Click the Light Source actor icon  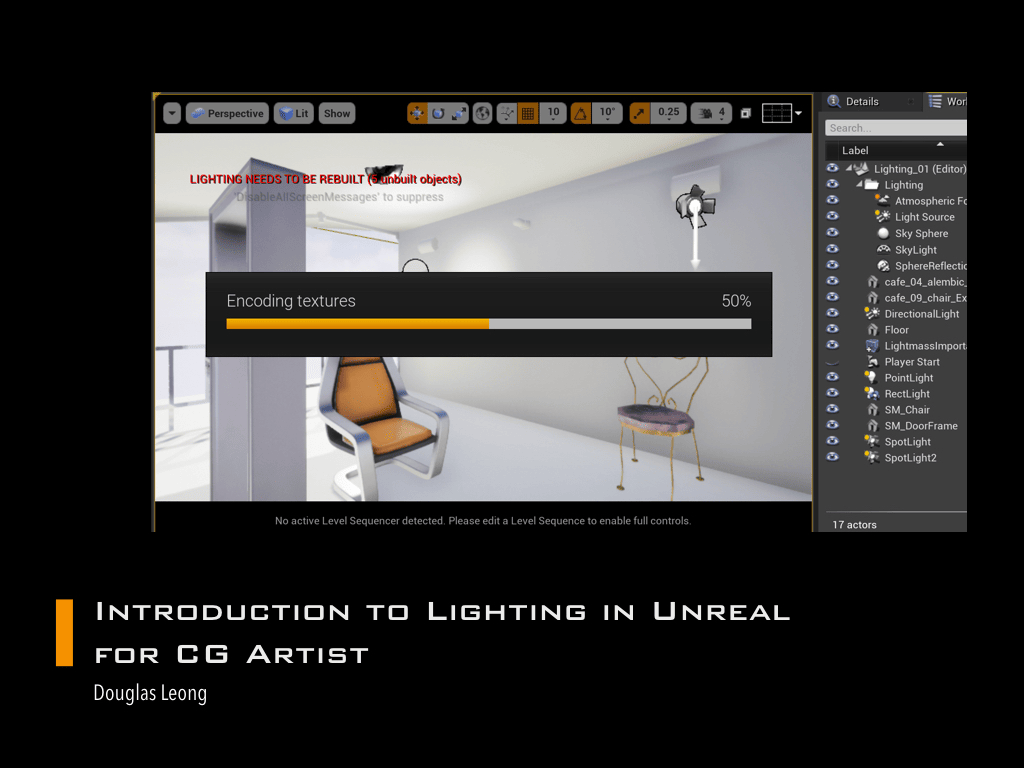tap(883, 217)
